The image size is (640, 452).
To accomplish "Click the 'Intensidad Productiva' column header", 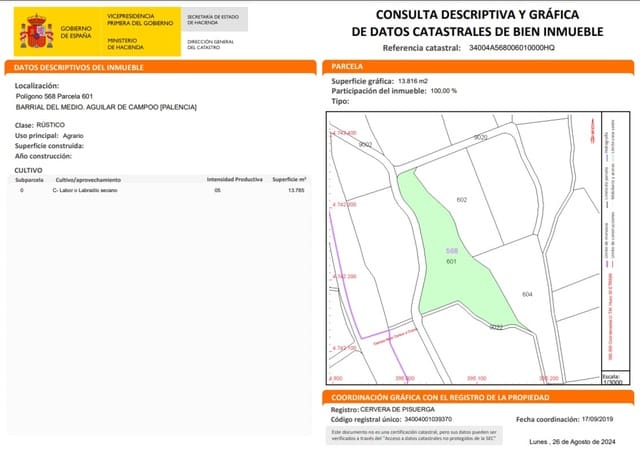I will [x=235, y=179].
